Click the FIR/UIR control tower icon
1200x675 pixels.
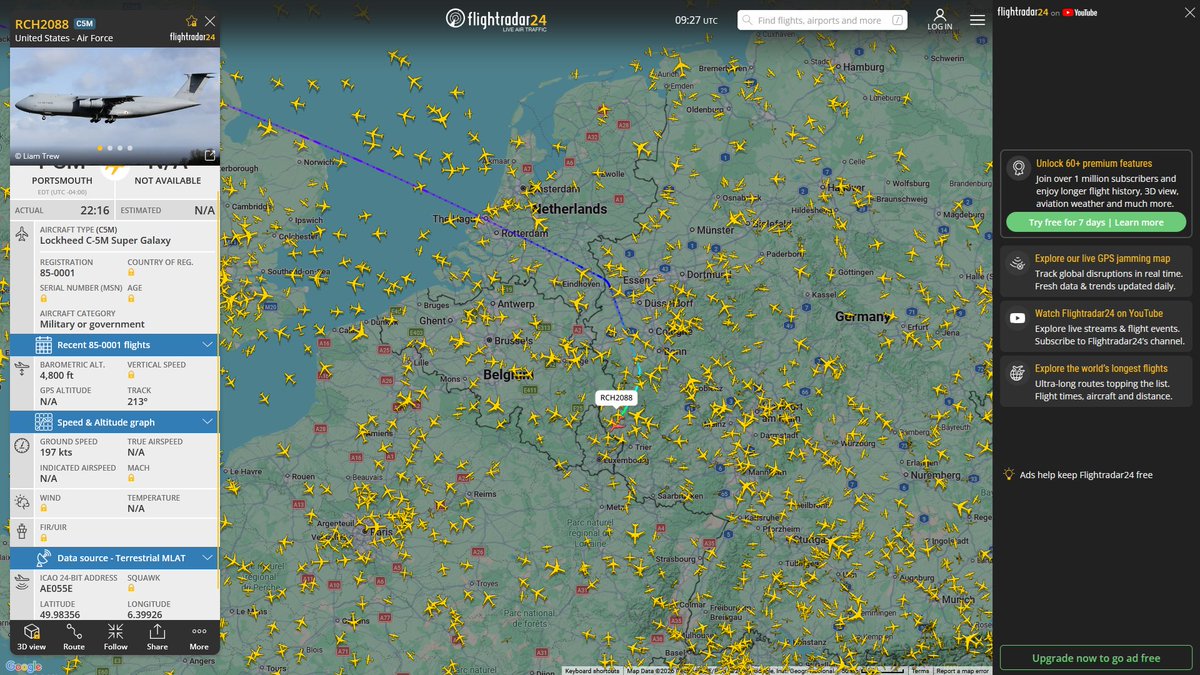[23, 532]
